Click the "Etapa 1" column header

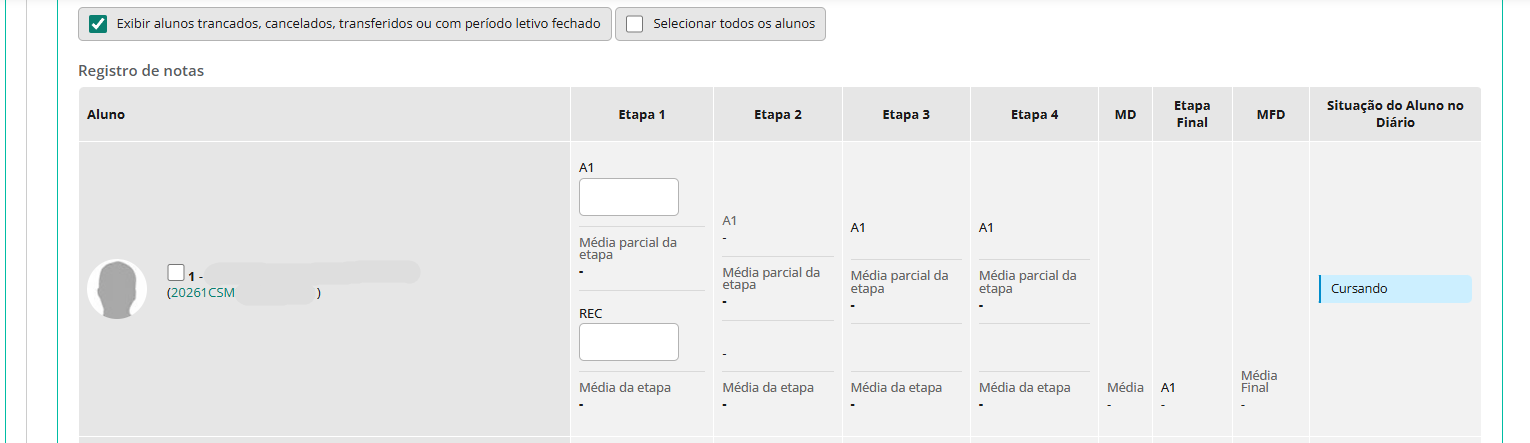point(642,114)
